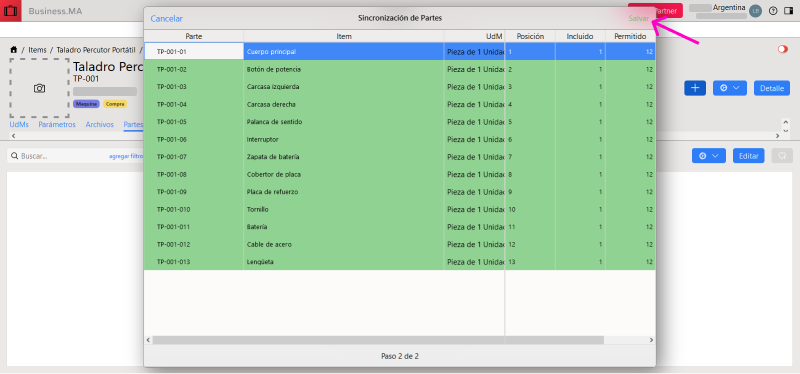800x374 pixels.
Task: Click the Permitido column header
Action: pos(631,36)
